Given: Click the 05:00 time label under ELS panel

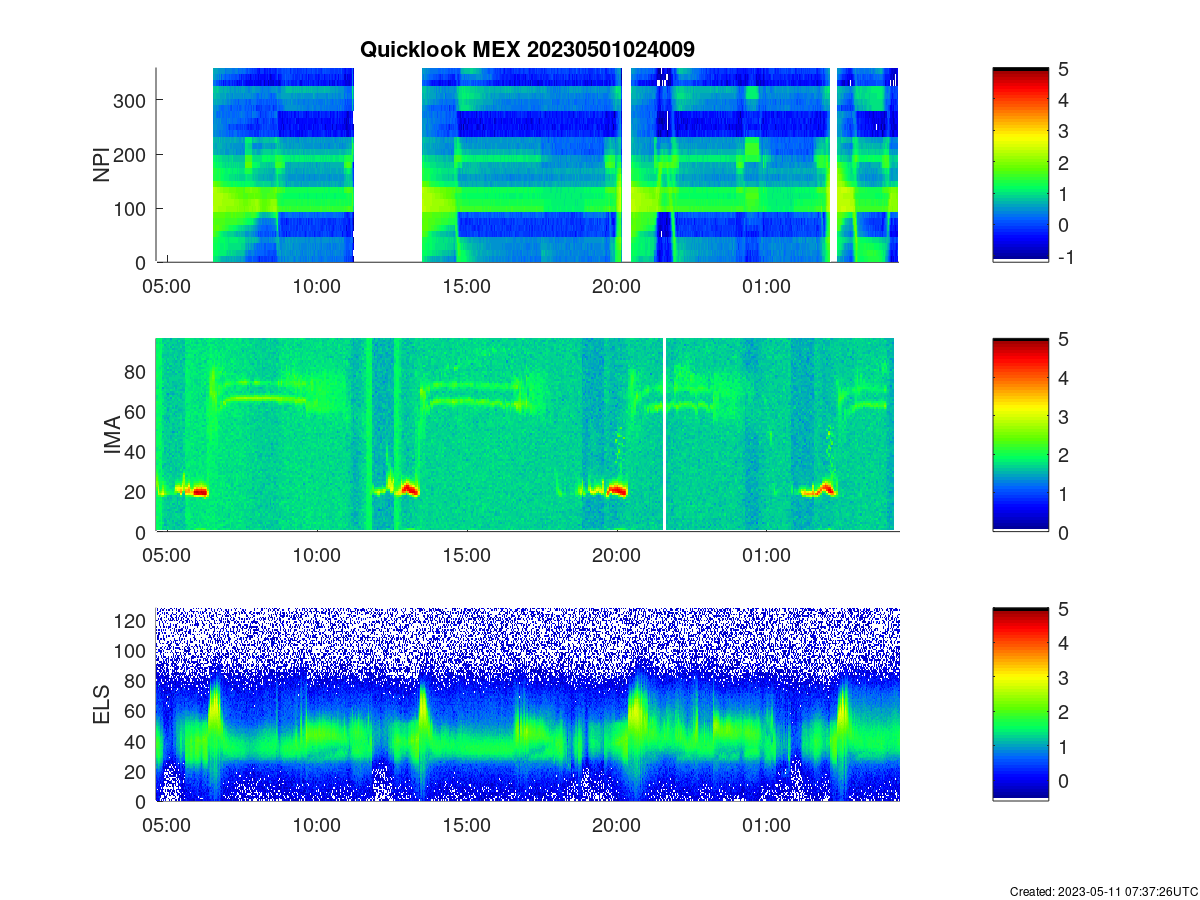Looking at the screenshot, I should (167, 826).
